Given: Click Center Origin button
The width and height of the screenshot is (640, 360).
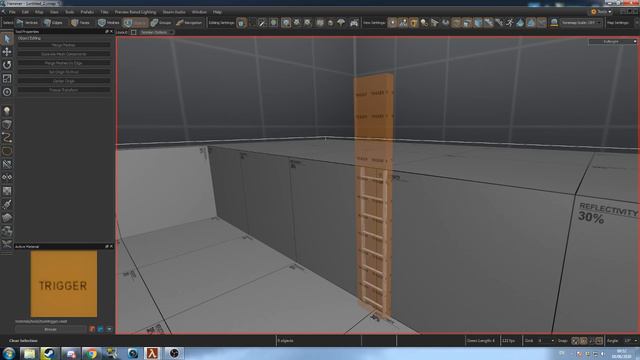Looking at the screenshot, I should pyautogui.click(x=64, y=81).
